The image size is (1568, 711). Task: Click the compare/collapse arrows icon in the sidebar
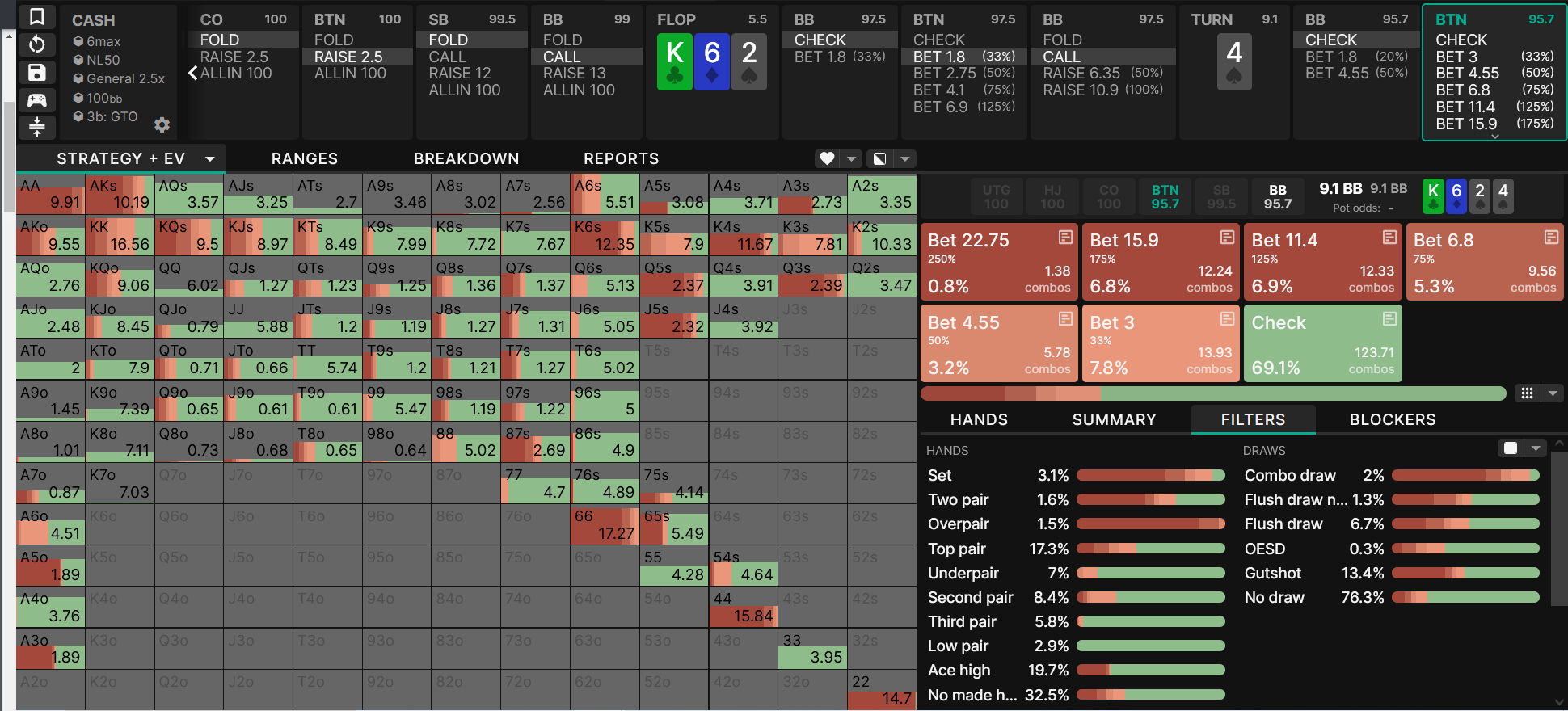(36, 127)
